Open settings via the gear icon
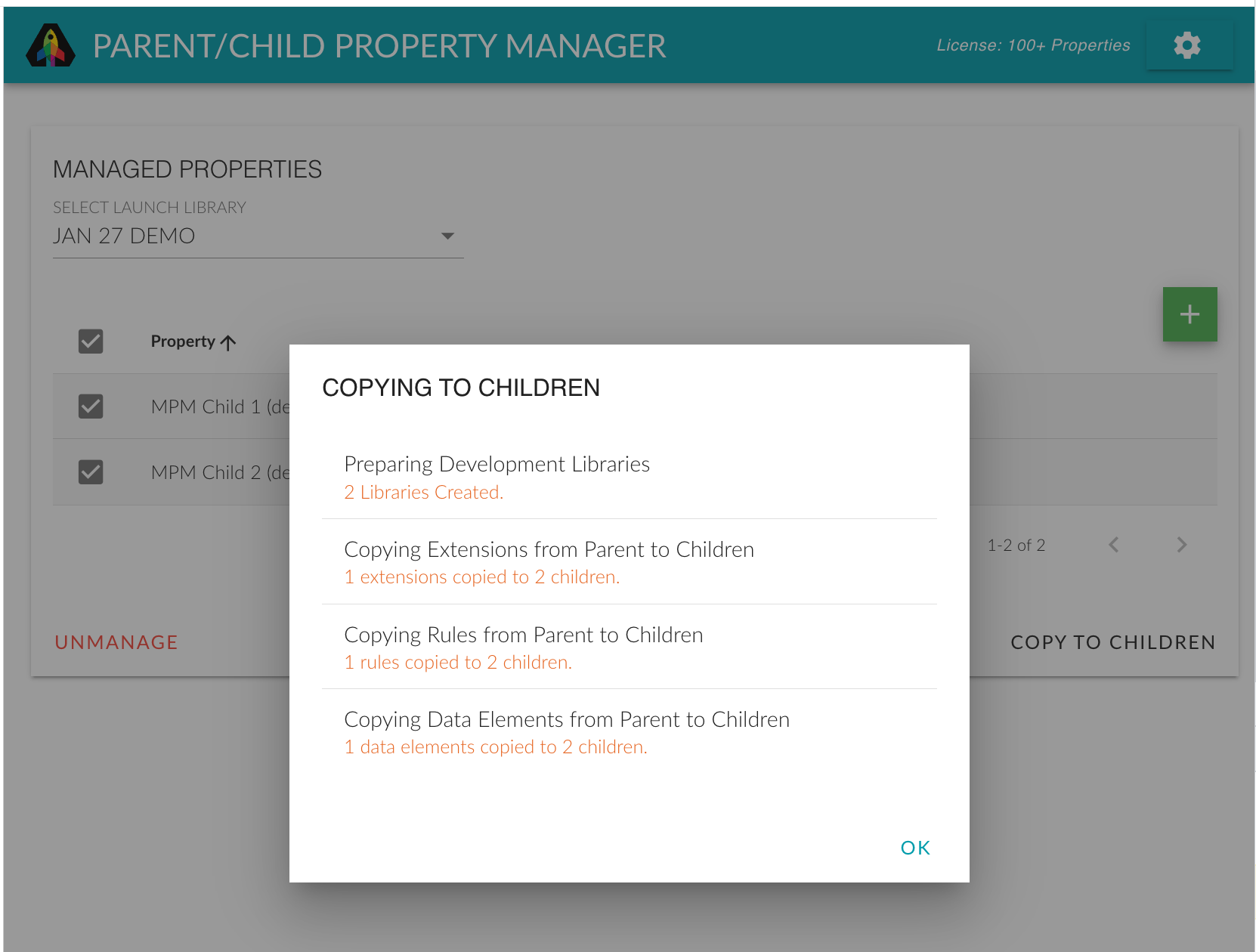Viewport: 1256px width, 952px height. pos(1188,45)
